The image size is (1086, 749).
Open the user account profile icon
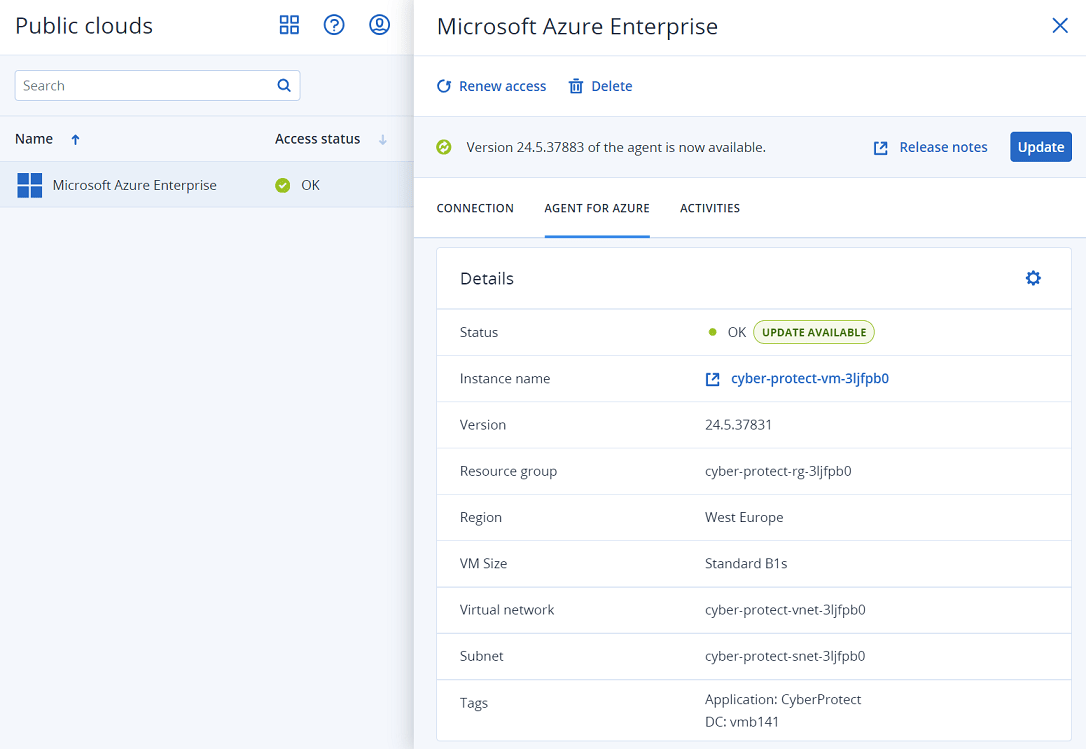(x=379, y=25)
